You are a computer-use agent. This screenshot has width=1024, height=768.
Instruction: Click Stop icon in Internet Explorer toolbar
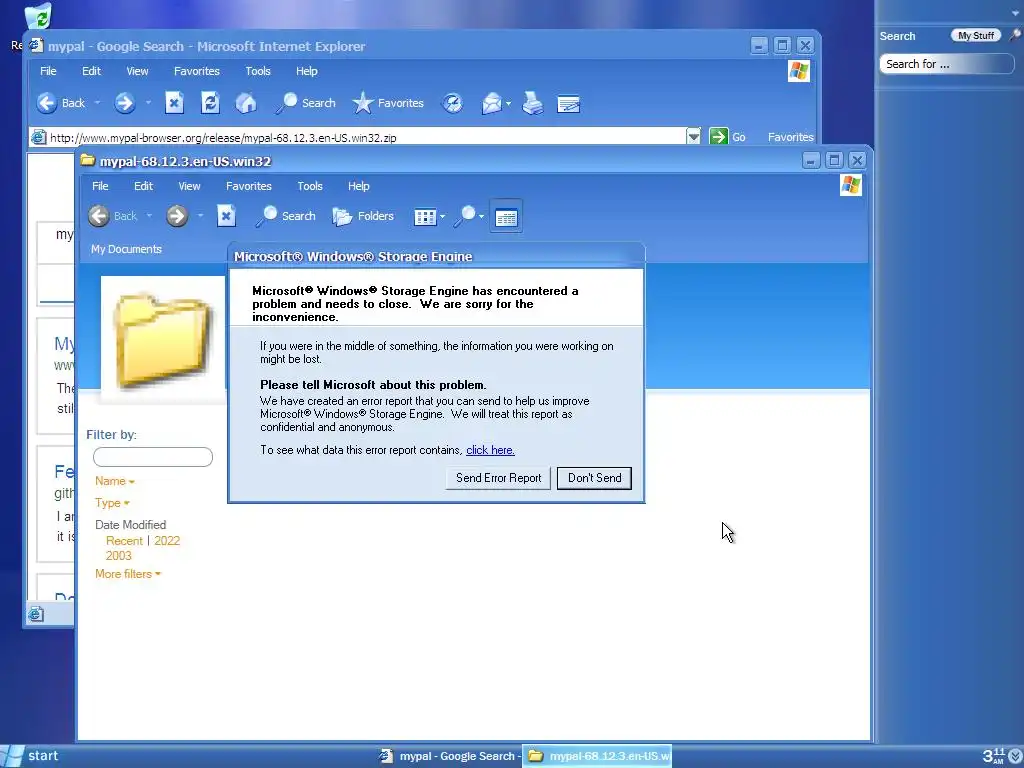(174, 103)
